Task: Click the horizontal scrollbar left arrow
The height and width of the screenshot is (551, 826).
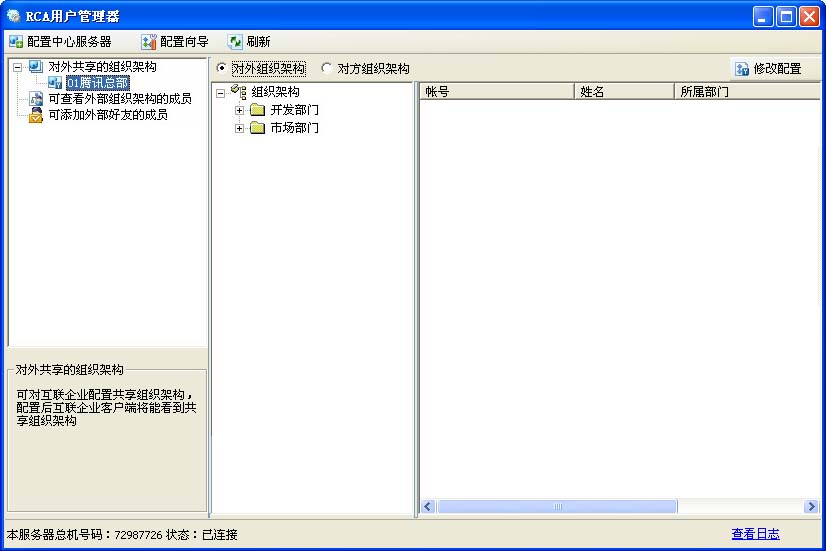Action: 427,506
